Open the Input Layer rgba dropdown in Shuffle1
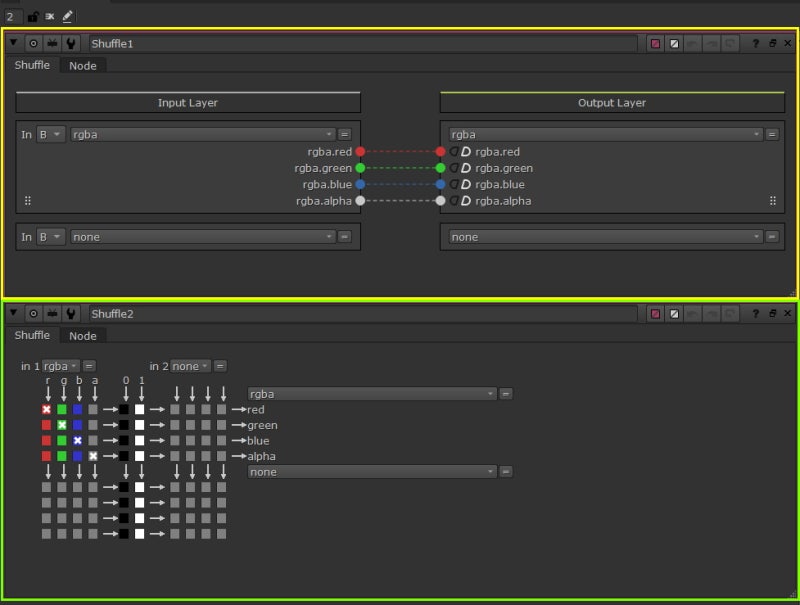The image size is (800, 605). pyautogui.click(x=200, y=134)
